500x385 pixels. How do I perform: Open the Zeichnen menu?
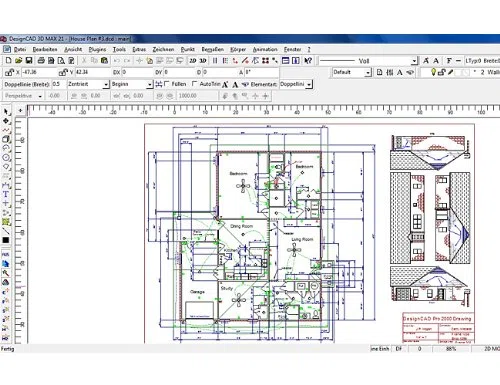(x=163, y=49)
